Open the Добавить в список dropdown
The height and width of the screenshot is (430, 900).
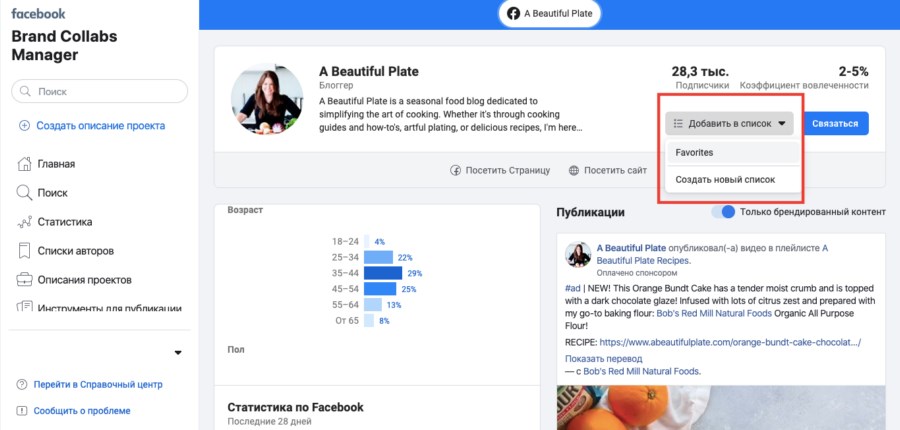pos(730,123)
